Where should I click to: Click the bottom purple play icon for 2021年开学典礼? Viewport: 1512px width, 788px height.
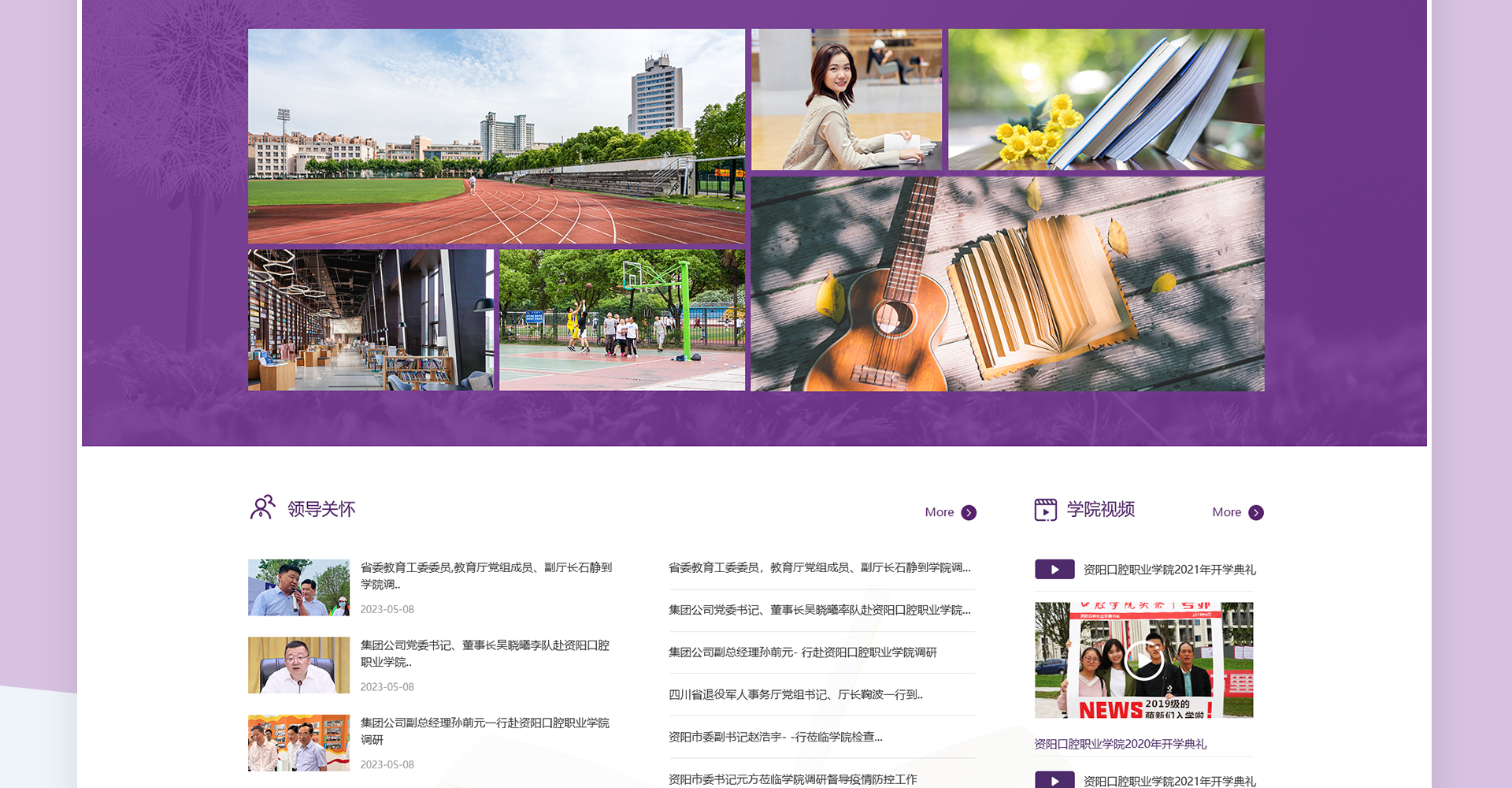point(1054,779)
